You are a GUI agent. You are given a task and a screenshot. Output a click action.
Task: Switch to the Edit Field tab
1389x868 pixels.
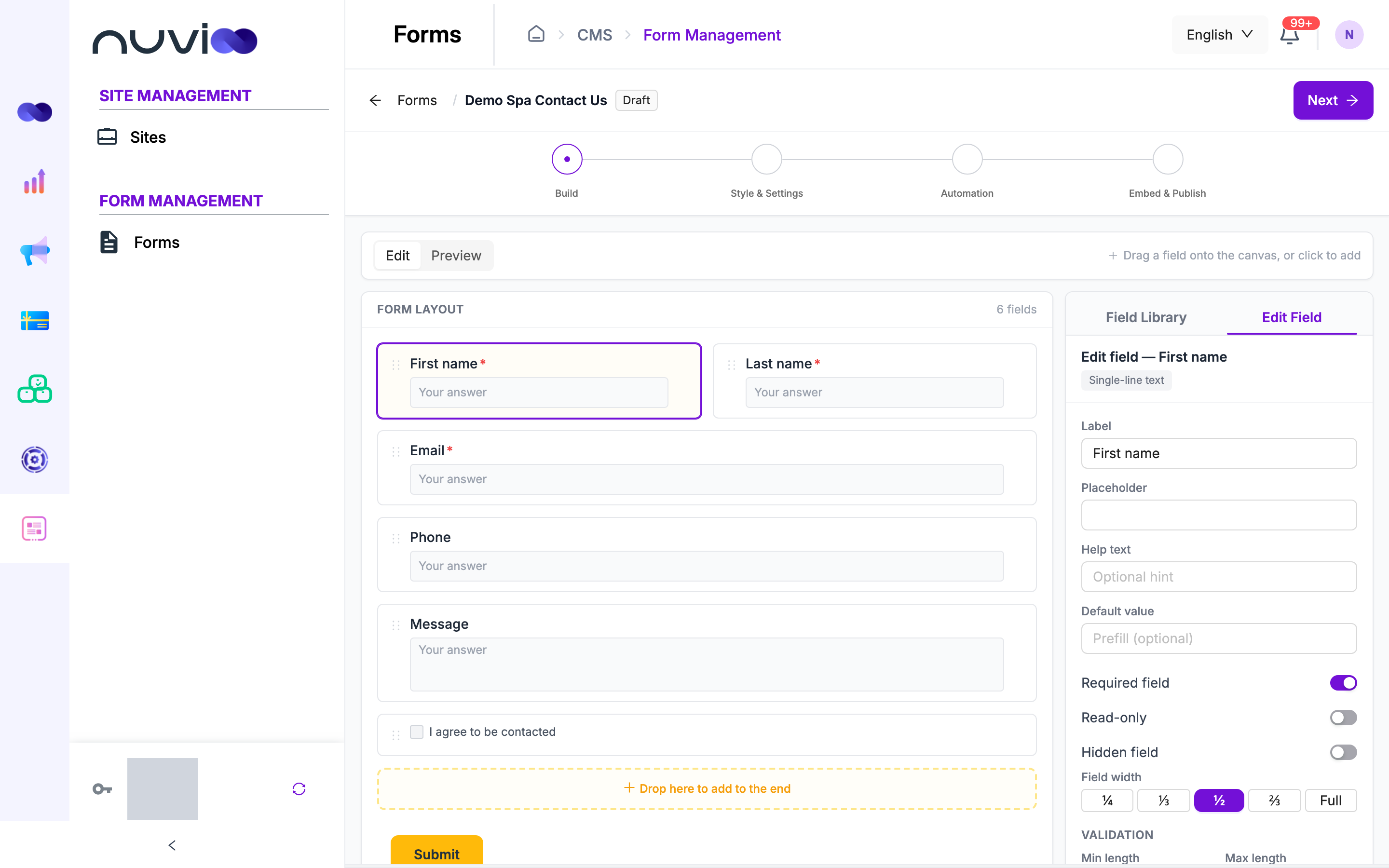click(1292, 317)
